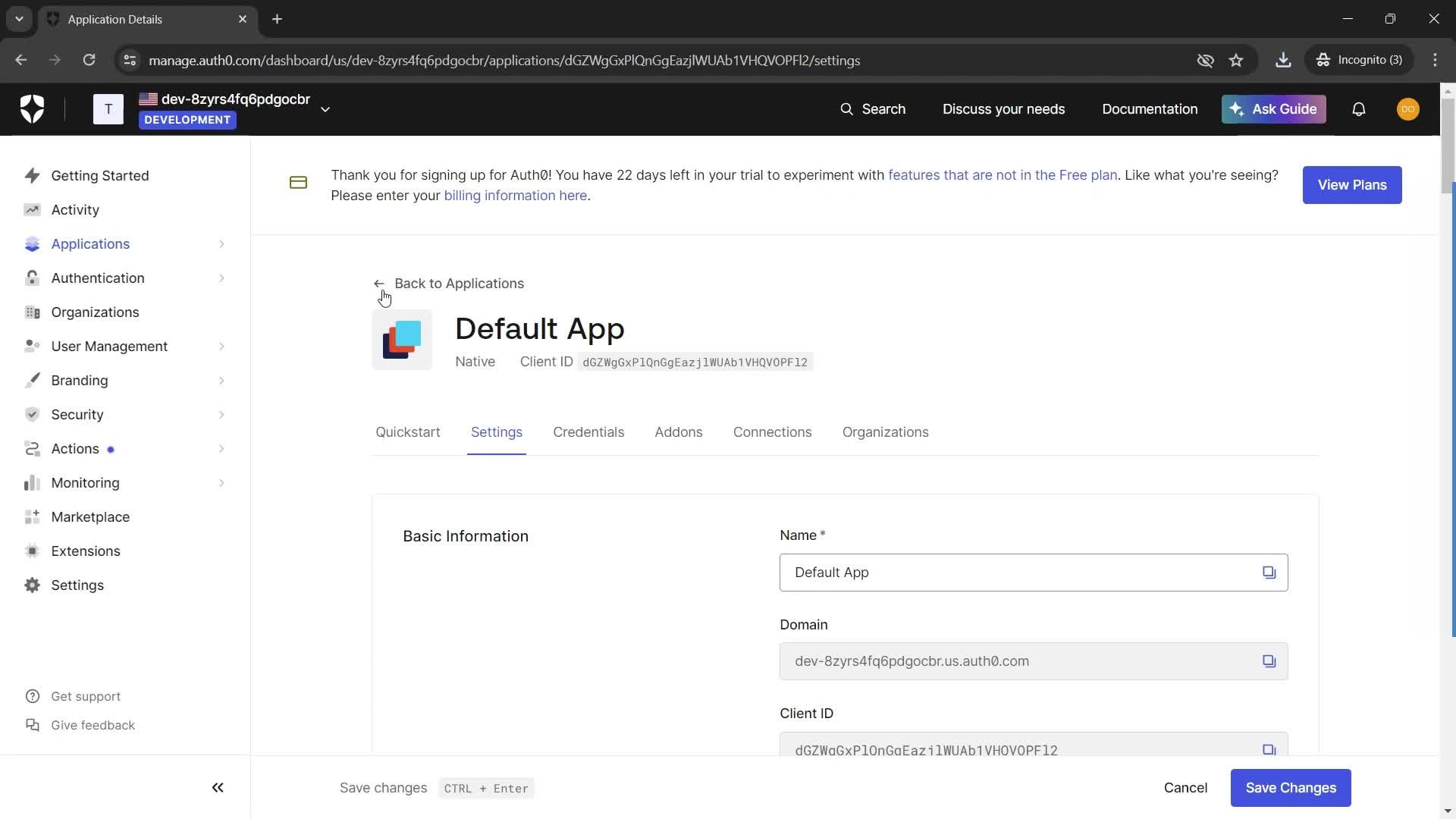
Task: Expand the Applications submenu chevron
Action: click(x=221, y=244)
